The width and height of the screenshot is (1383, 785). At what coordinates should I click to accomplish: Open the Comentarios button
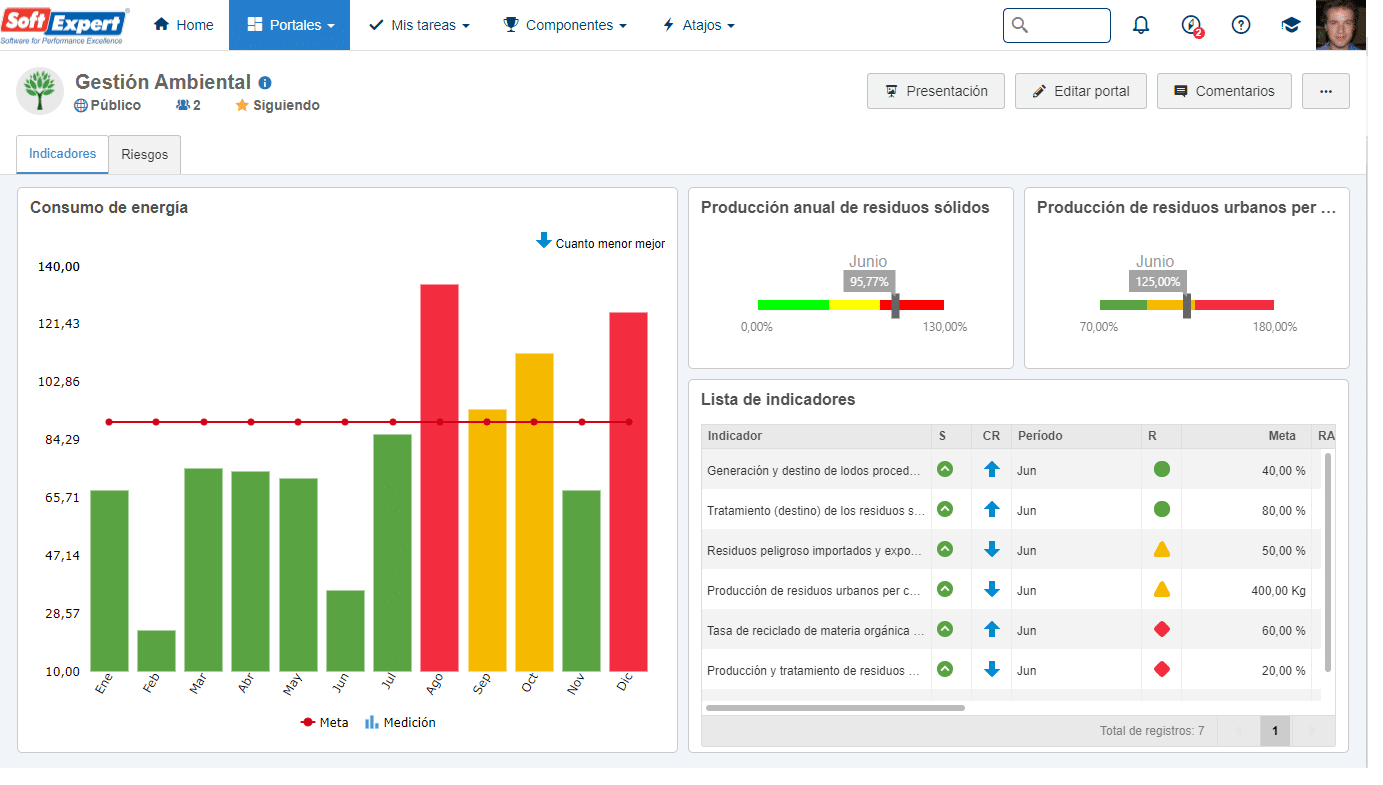coord(1224,91)
